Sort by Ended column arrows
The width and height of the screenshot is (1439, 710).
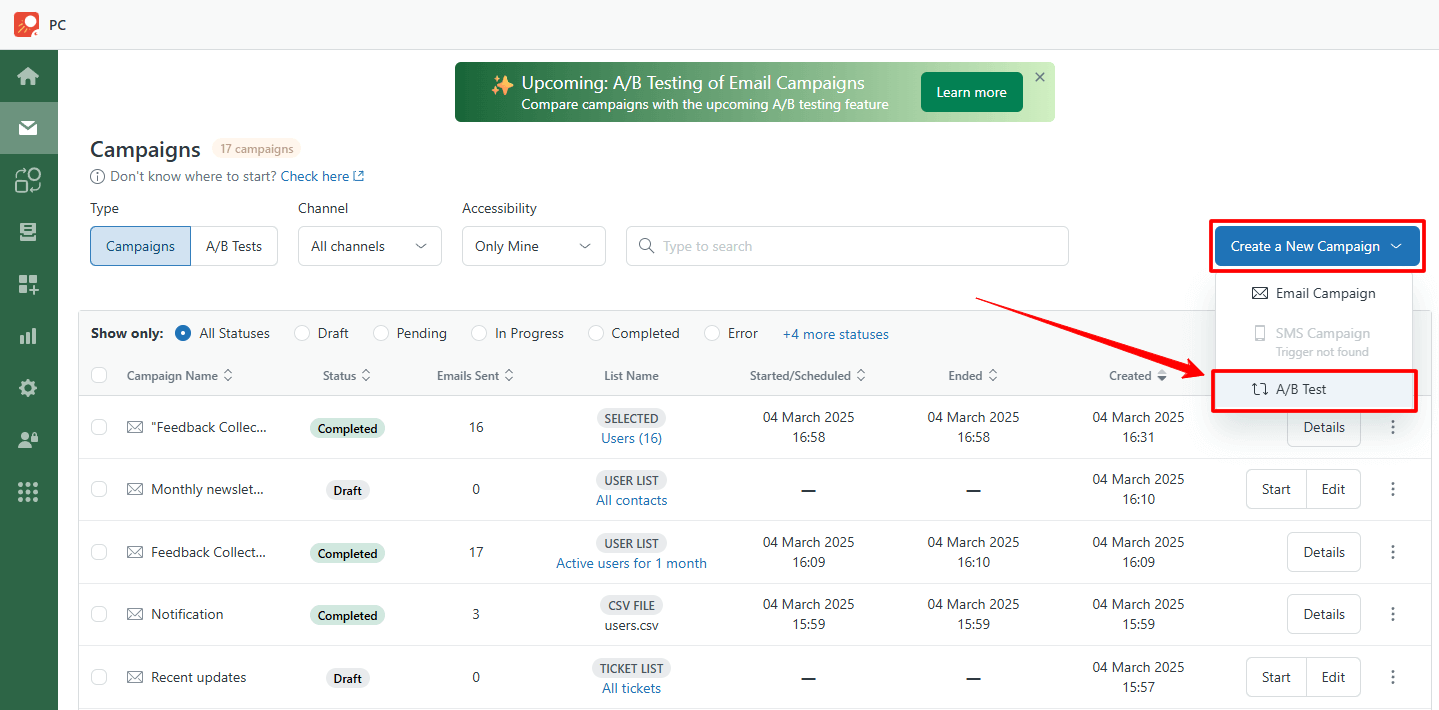[x=993, y=376]
